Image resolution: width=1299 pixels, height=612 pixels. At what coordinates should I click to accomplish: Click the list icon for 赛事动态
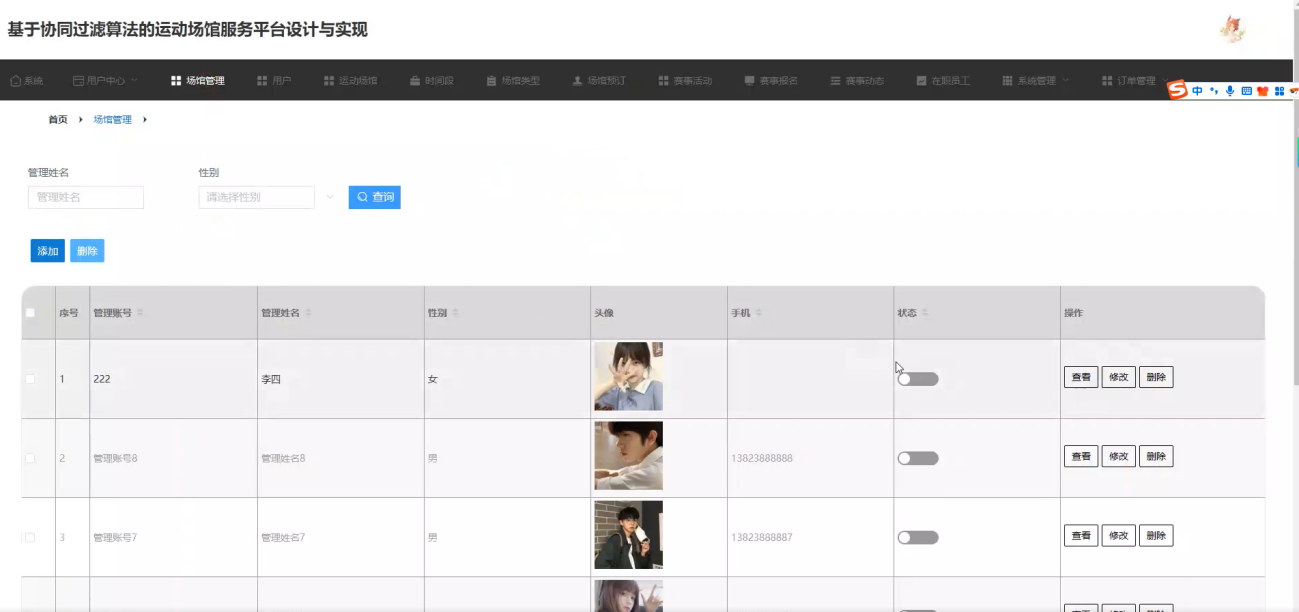pyautogui.click(x=835, y=81)
